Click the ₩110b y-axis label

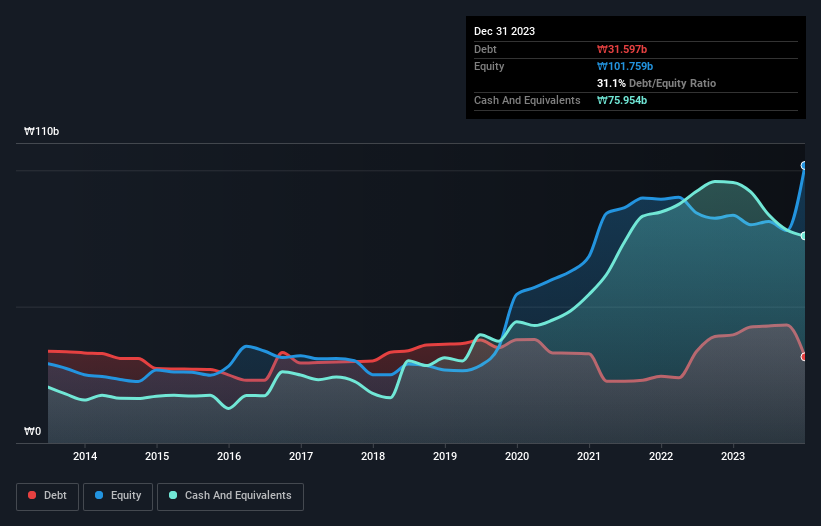[41, 131]
